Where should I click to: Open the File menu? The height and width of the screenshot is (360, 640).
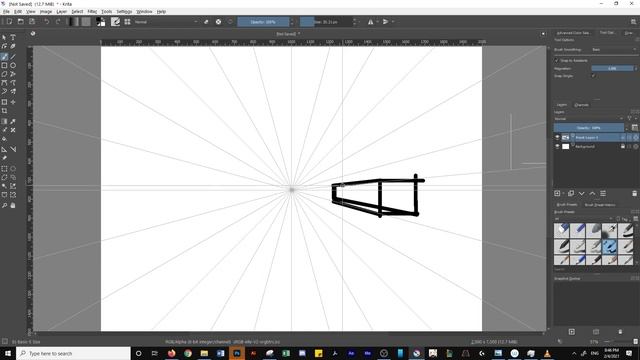click(x=6, y=11)
